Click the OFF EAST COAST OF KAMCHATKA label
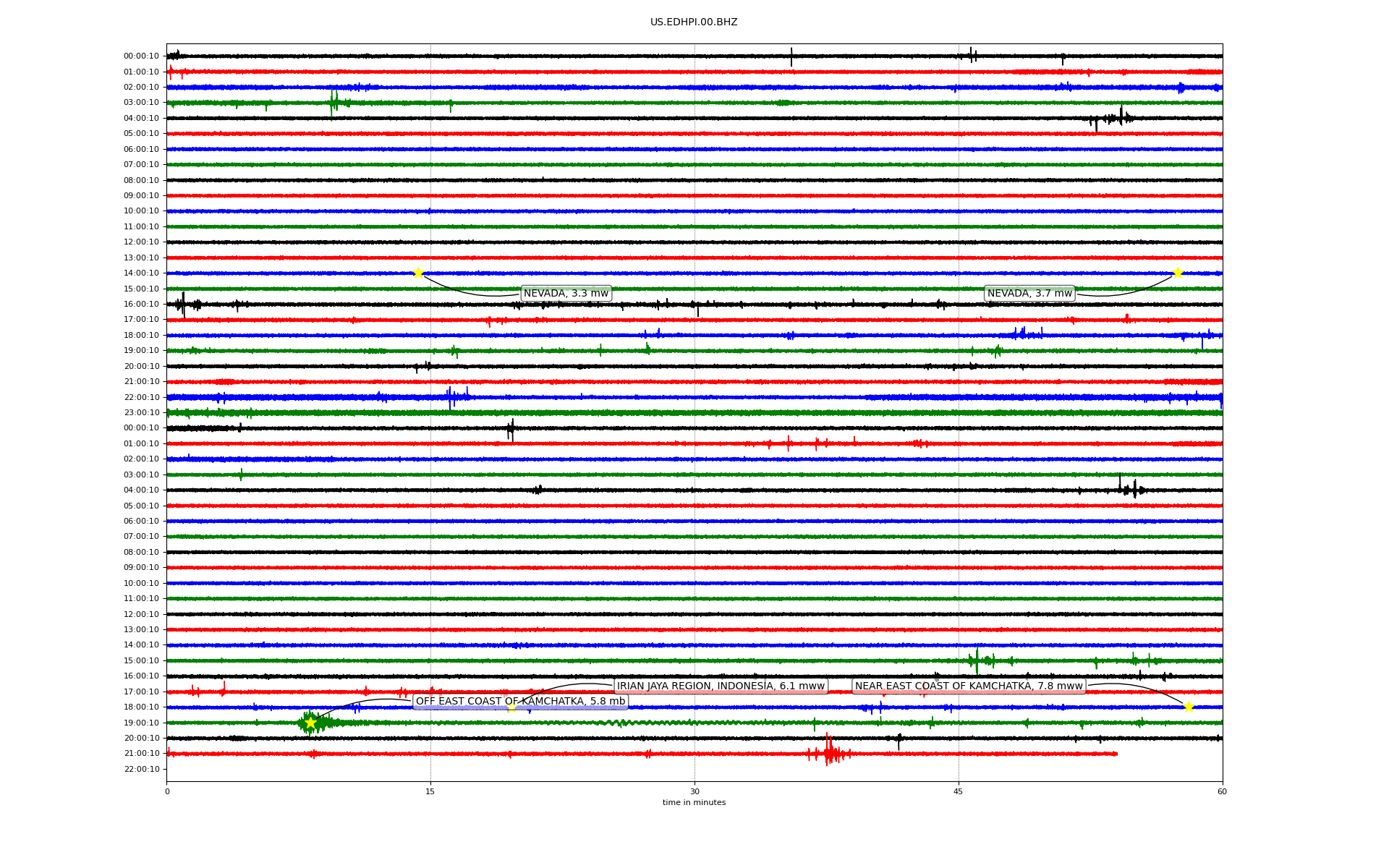This screenshot has width=1389, height=868. tap(520, 701)
